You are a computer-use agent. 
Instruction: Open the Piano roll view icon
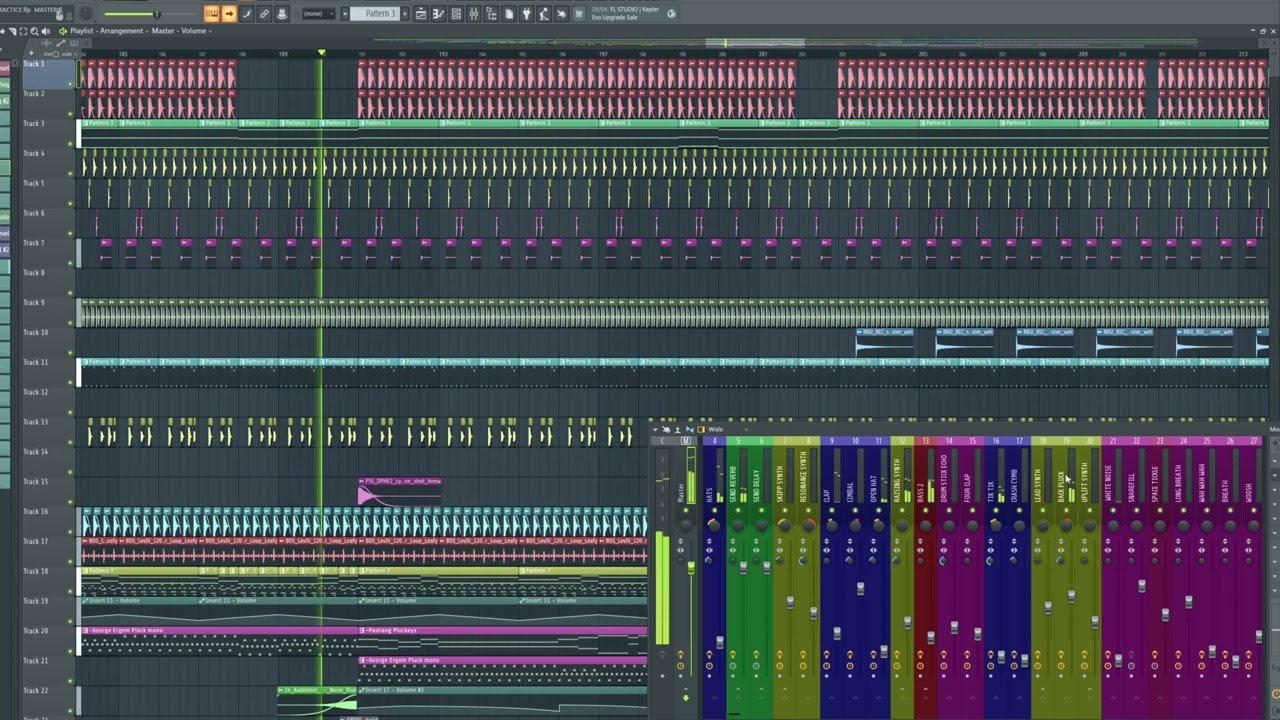(x=439, y=14)
